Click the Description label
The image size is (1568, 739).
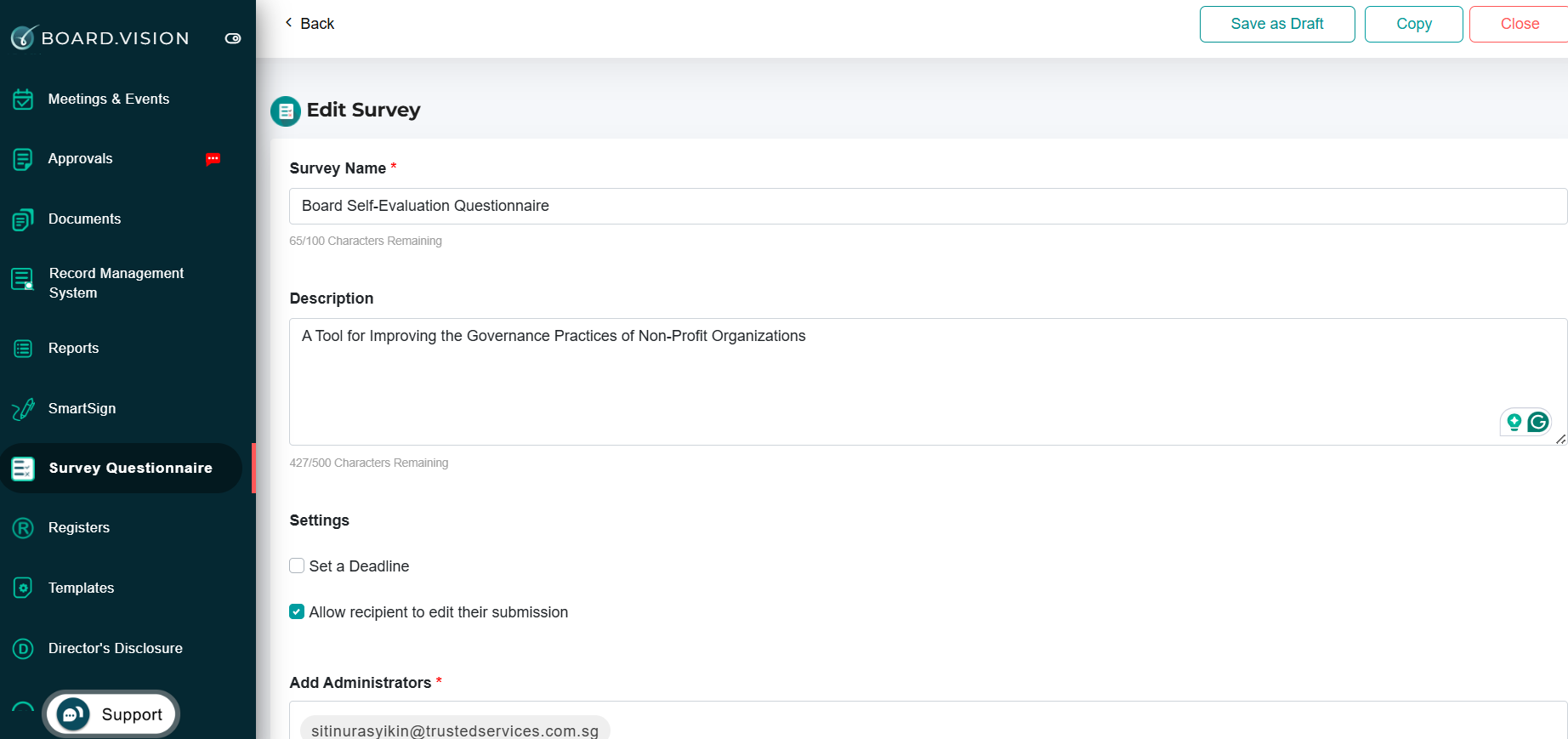tap(332, 298)
